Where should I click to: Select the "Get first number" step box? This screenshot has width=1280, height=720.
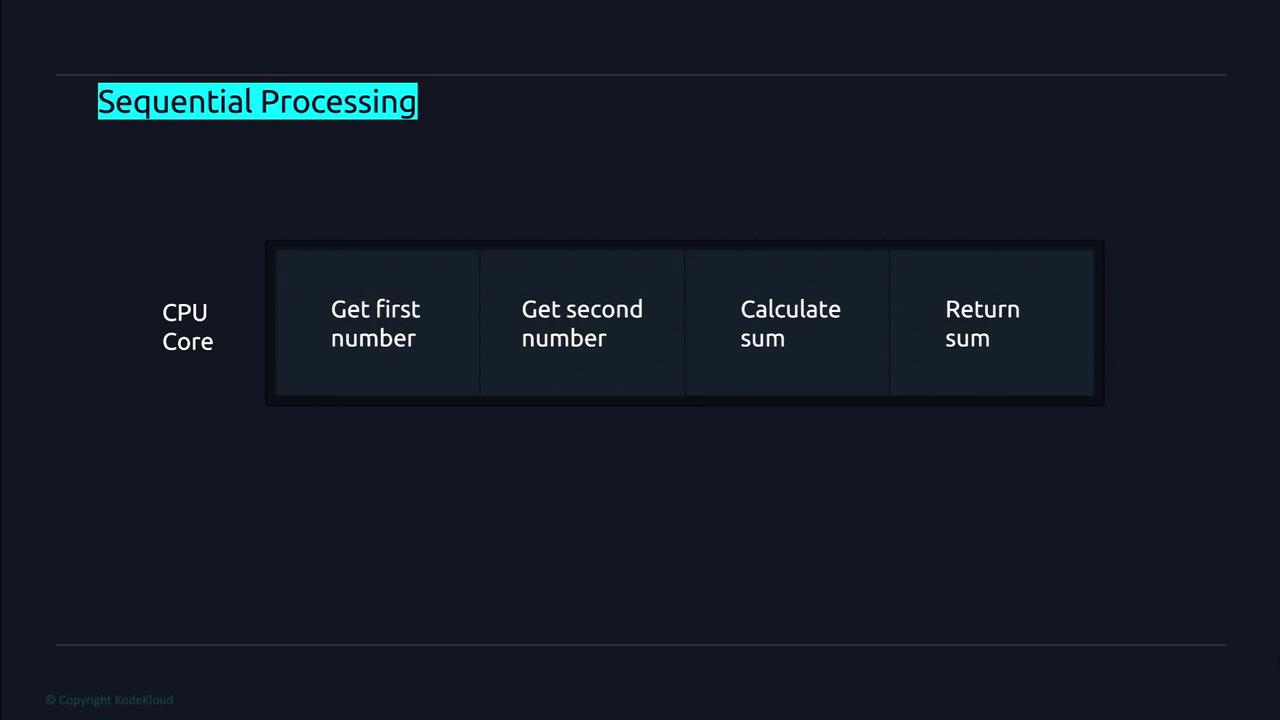[x=377, y=323]
